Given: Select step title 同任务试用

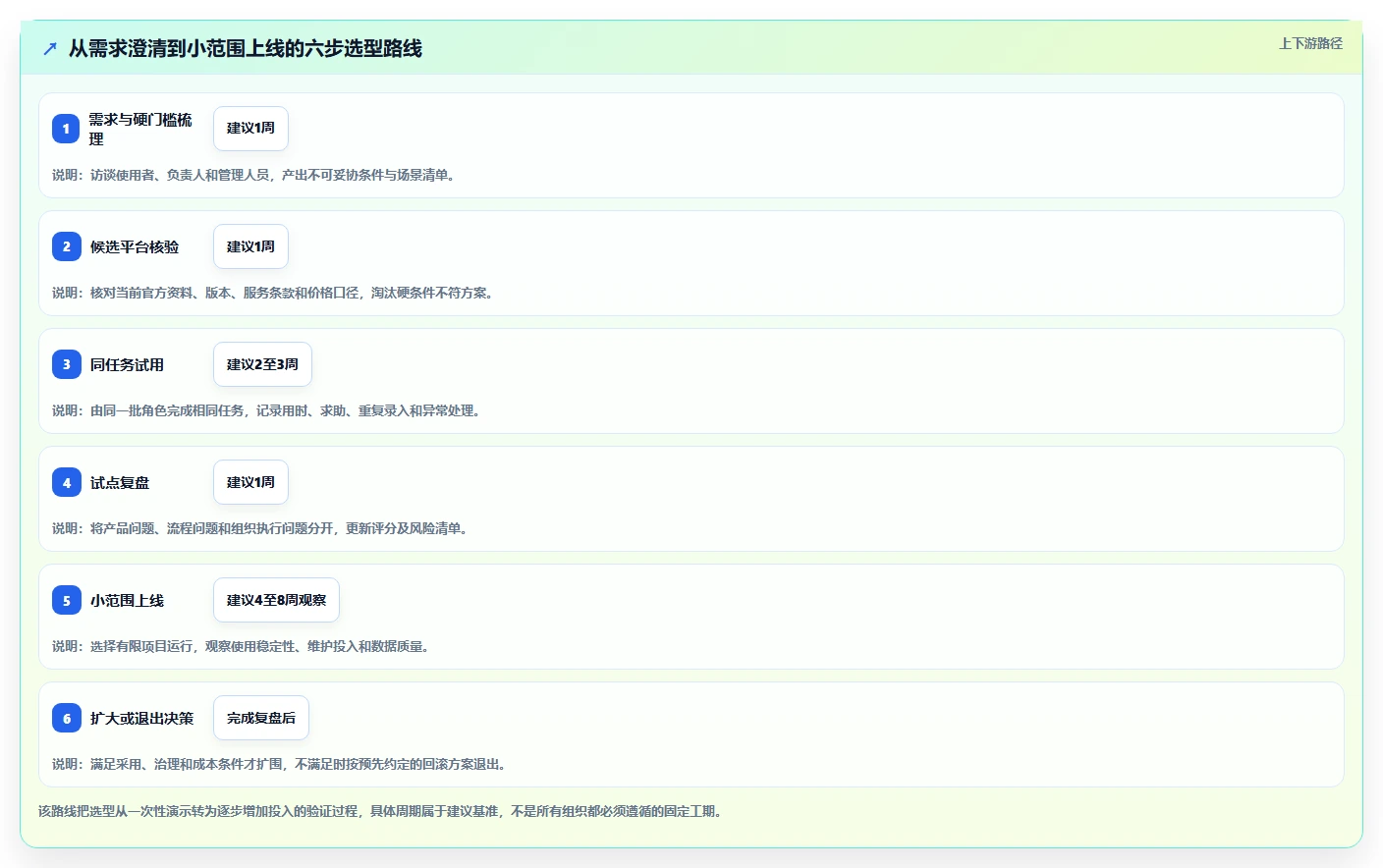Looking at the screenshot, I should click(127, 364).
